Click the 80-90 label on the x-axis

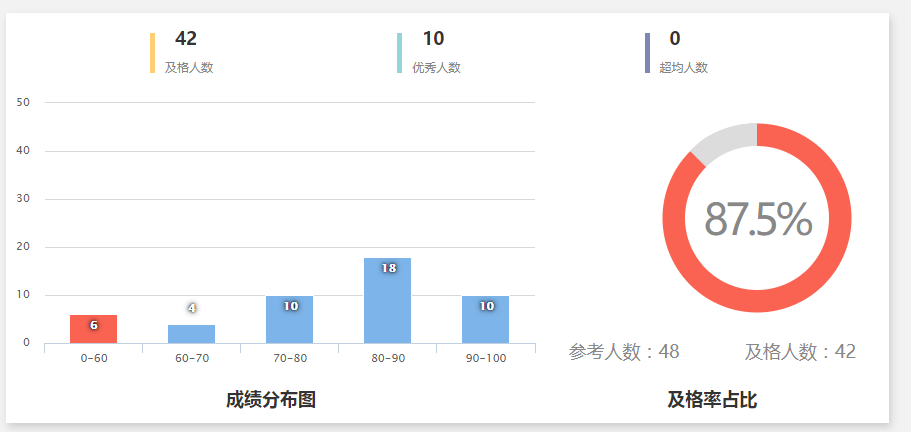pyautogui.click(x=387, y=358)
